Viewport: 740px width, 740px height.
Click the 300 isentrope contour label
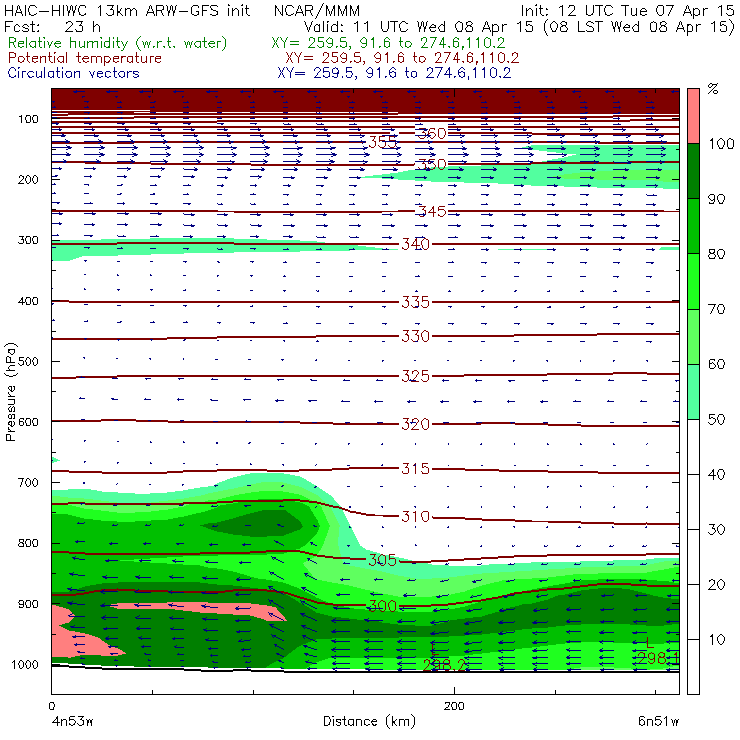pyautogui.click(x=382, y=606)
